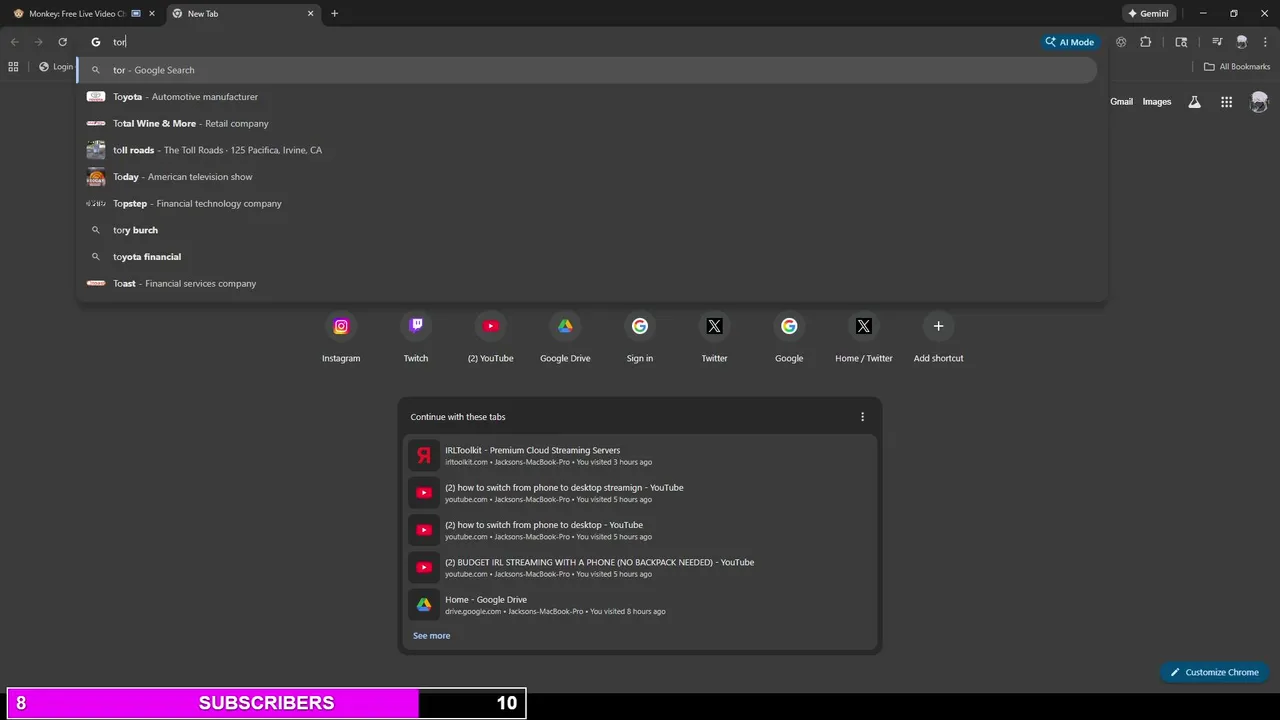Screen dimensions: 1280x720
Task: Open AI Mode from the address bar
Action: click(x=1070, y=42)
